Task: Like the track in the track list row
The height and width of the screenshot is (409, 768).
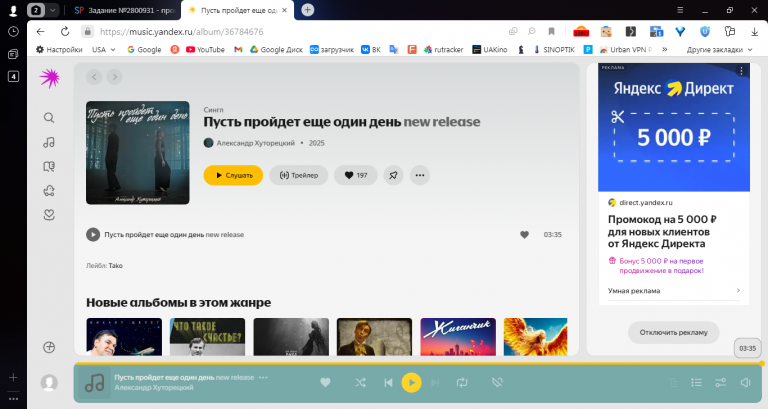Action: coord(525,235)
